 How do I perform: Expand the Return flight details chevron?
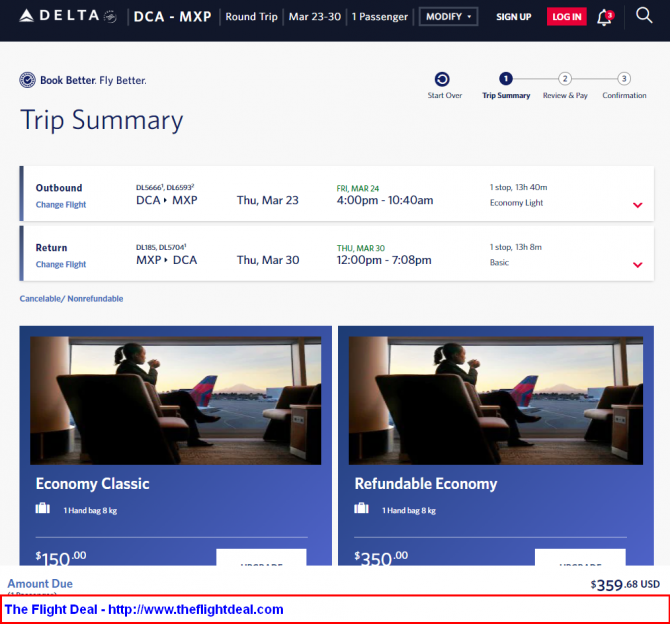pos(637,265)
